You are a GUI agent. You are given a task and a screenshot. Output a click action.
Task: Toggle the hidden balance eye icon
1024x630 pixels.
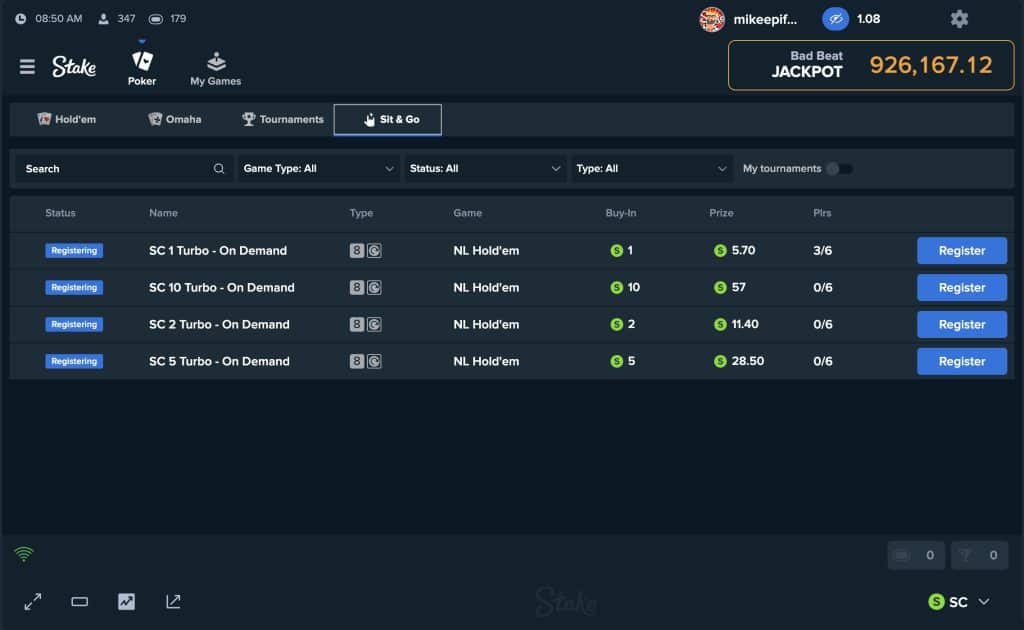pos(835,19)
